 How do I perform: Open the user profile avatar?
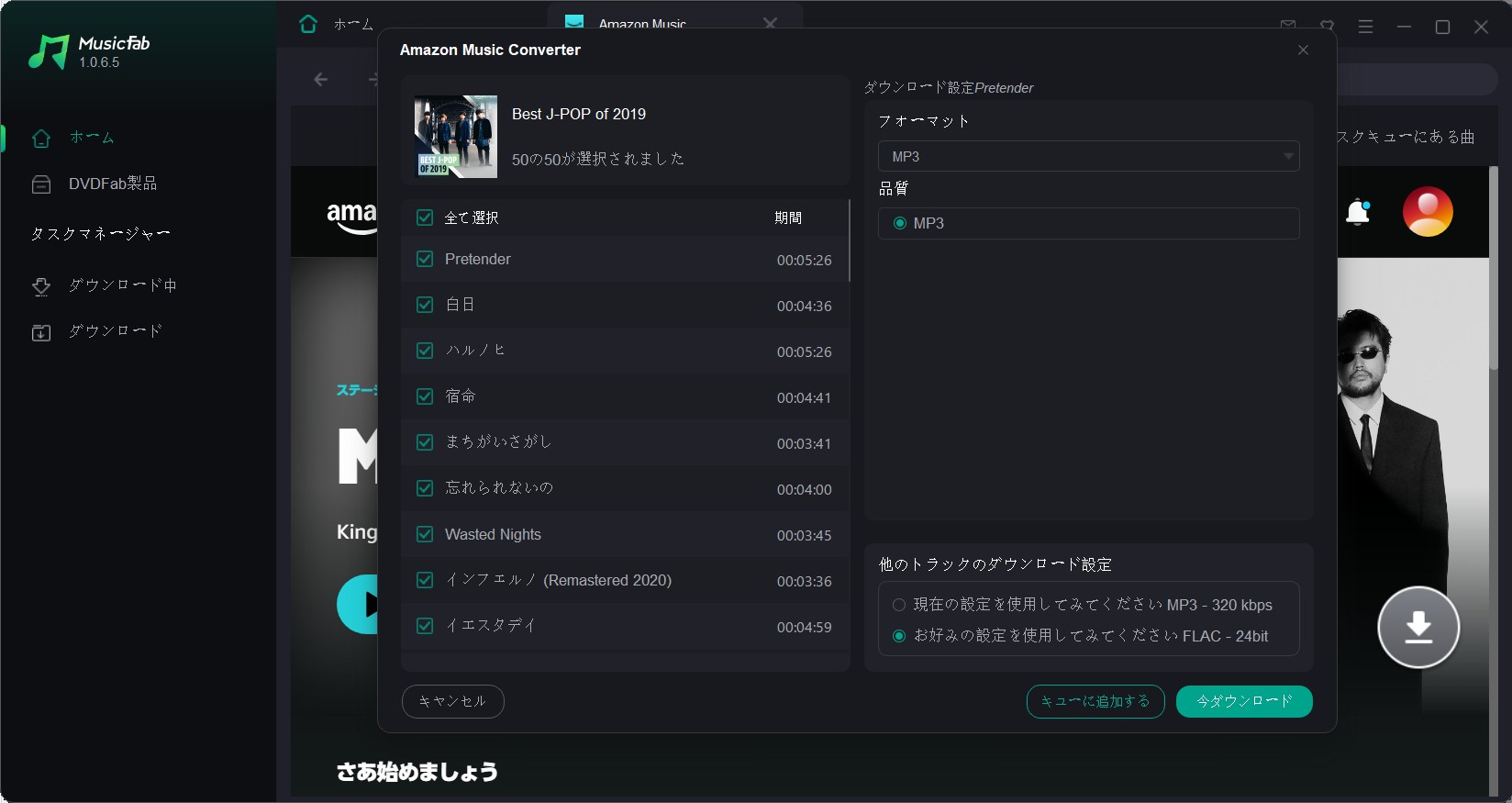1428,212
